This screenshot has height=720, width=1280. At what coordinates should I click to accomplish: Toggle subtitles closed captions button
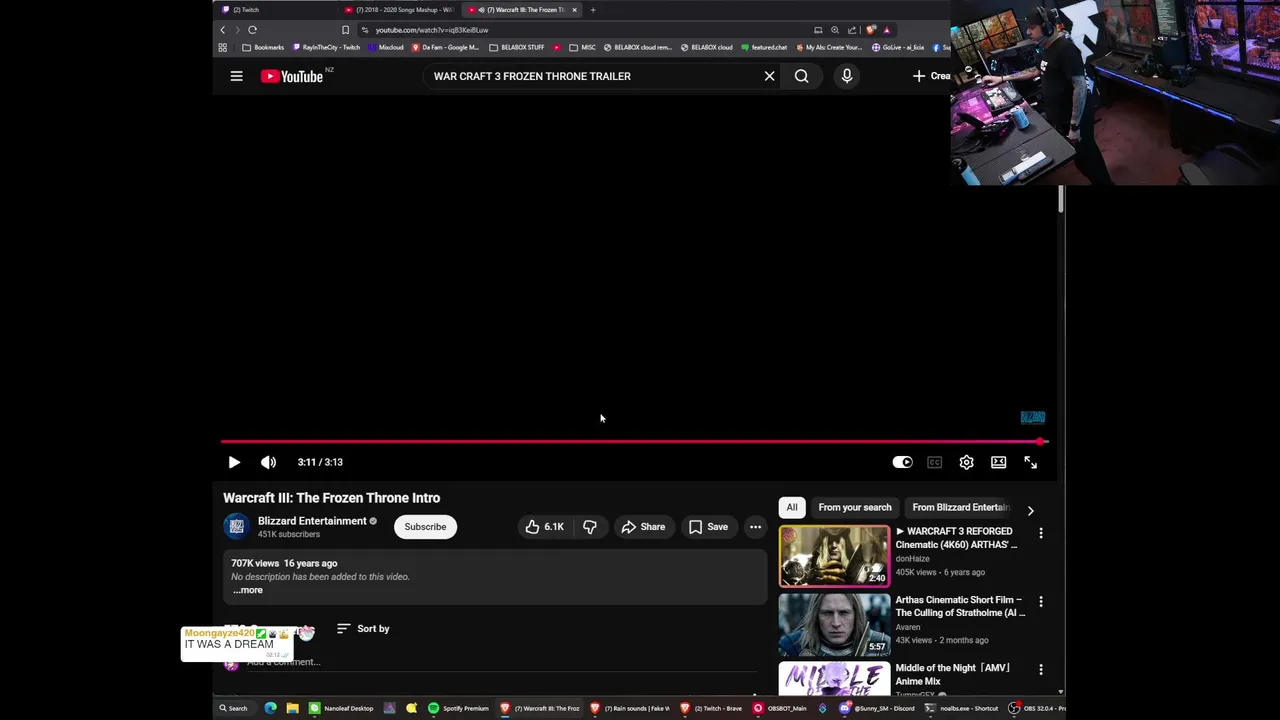click(934, 462)
